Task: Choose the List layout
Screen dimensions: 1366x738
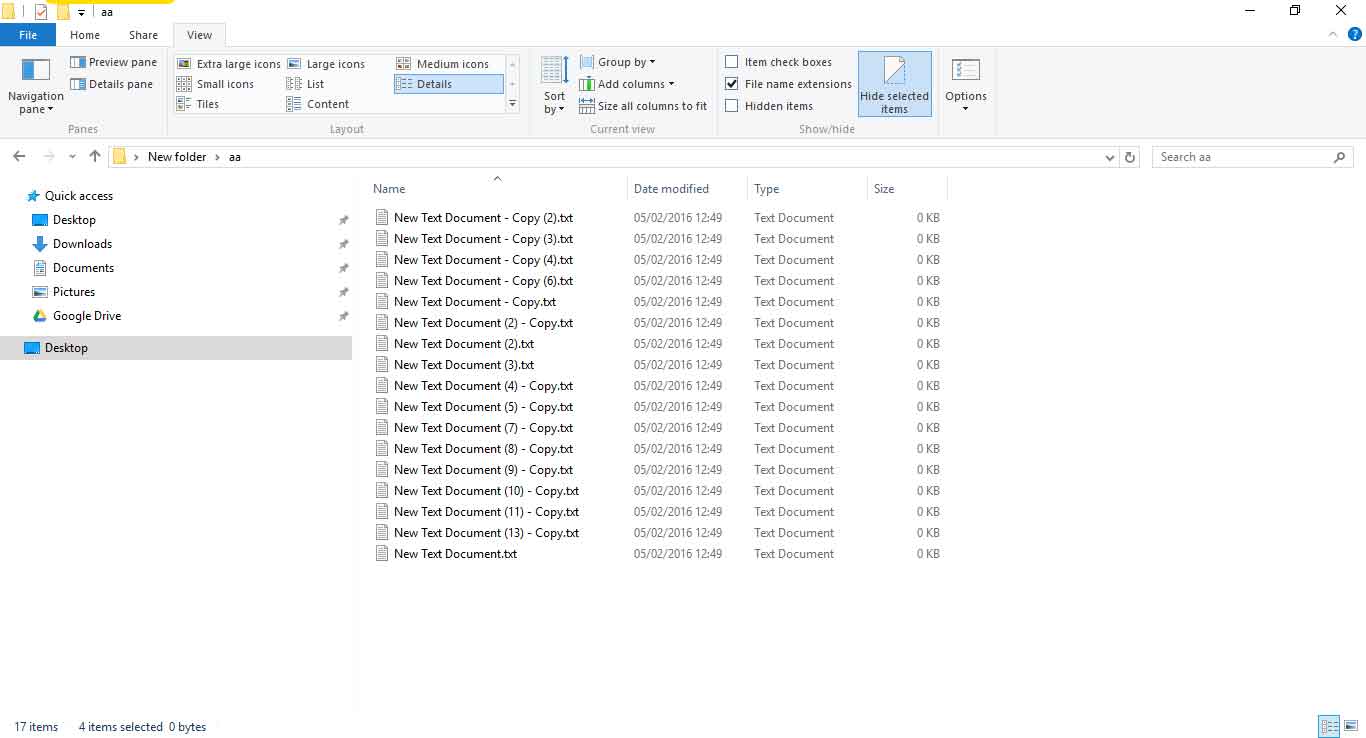Action: click(x=305, y=84)
